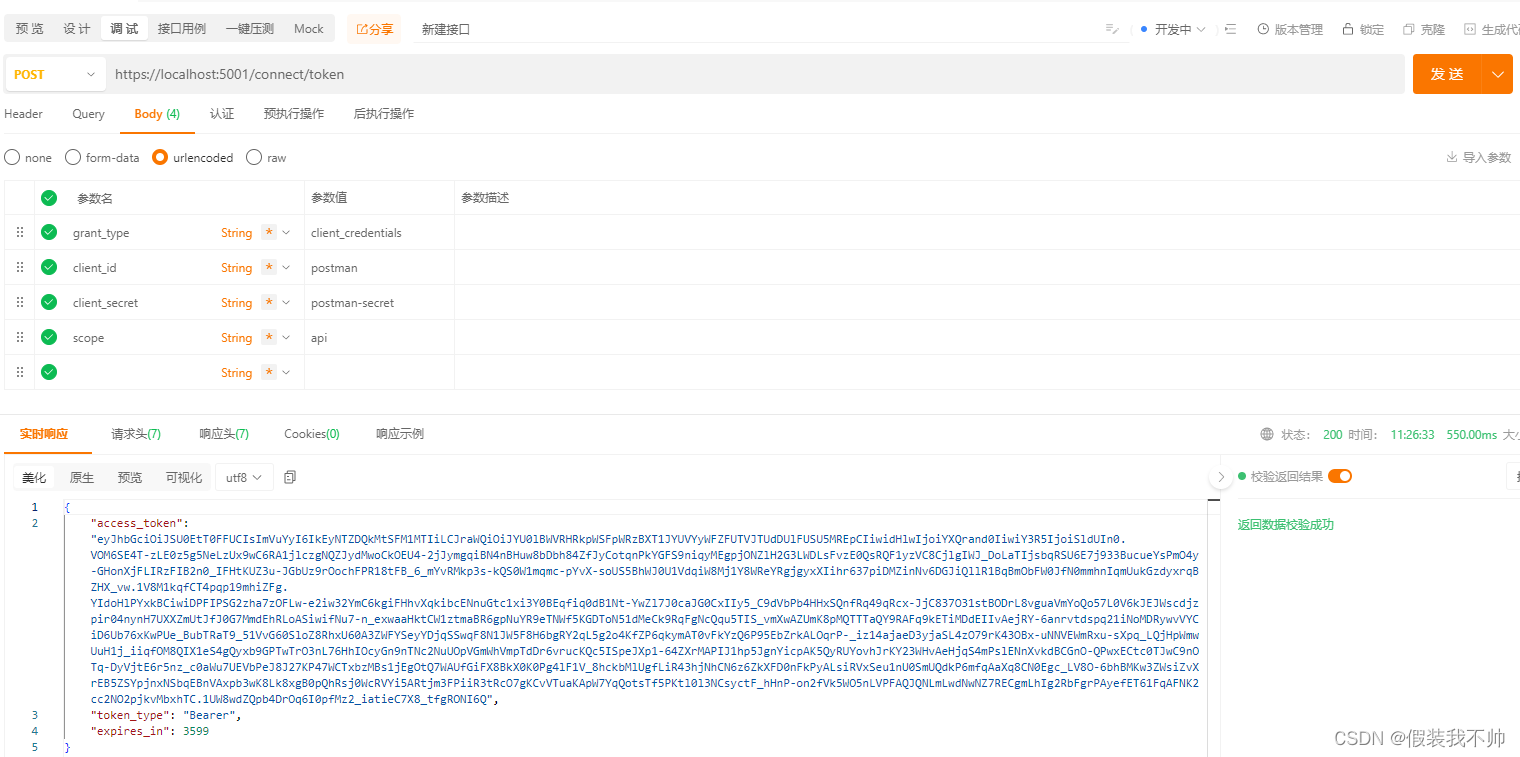The height and width of the screenshot is (757, 1520).
Task: Switch to the 接口用例 tab
Action: click(x=182, y=29)
